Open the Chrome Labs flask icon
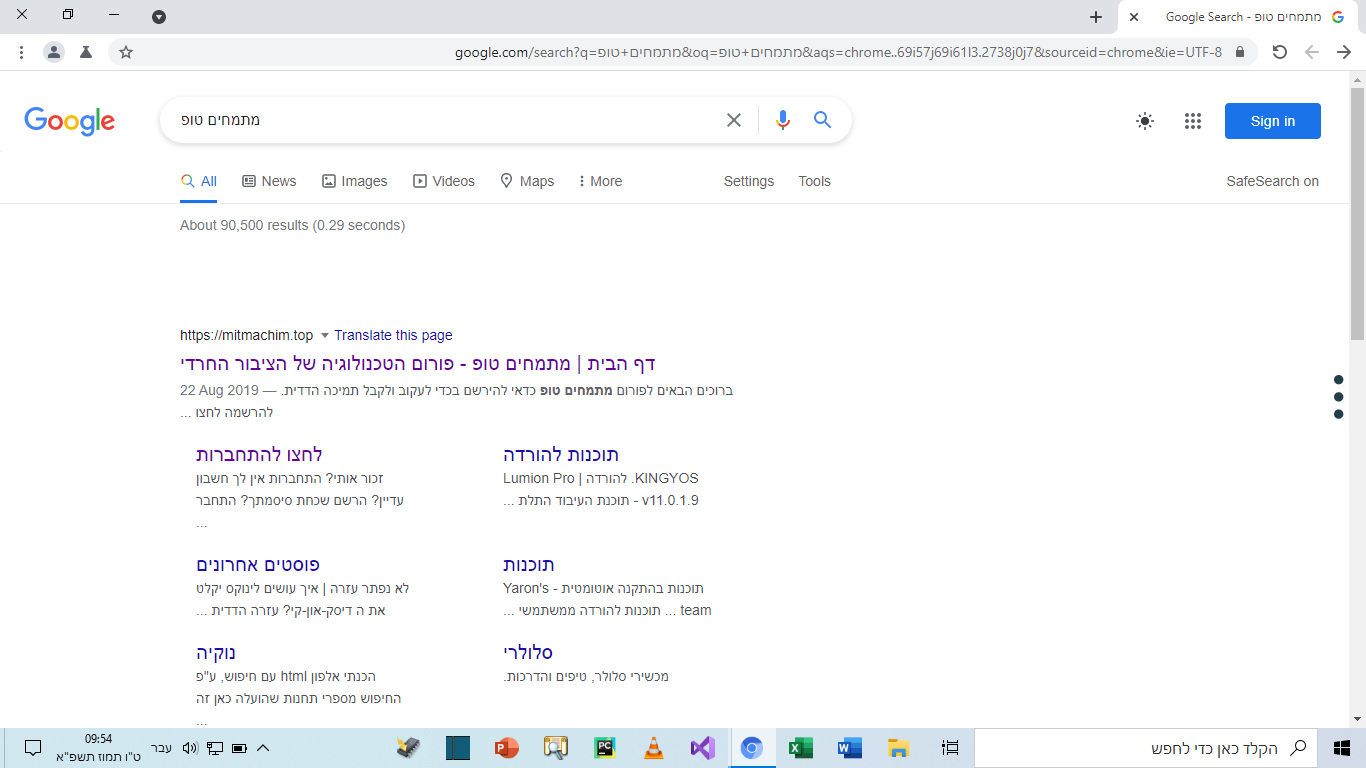Screen dimensions: 1366x768 click(x=86, y=52)
